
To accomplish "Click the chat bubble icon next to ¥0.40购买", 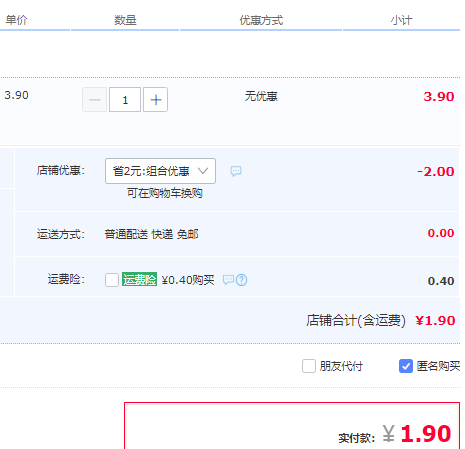I will (228, 280).
